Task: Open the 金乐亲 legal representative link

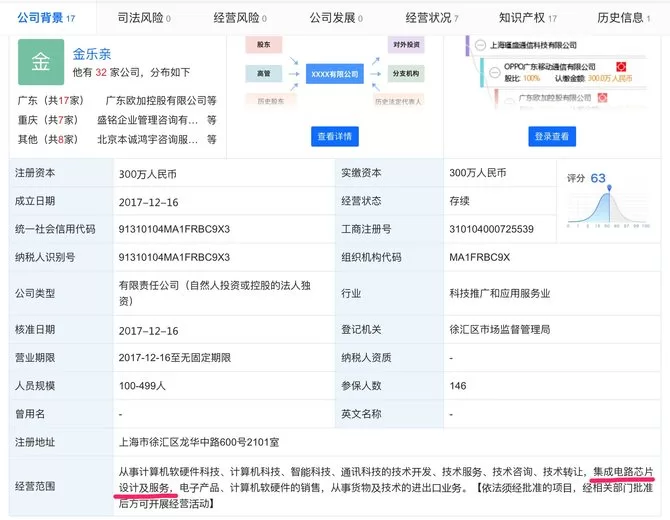Action: pyautogui.click(x=91, y=54)
